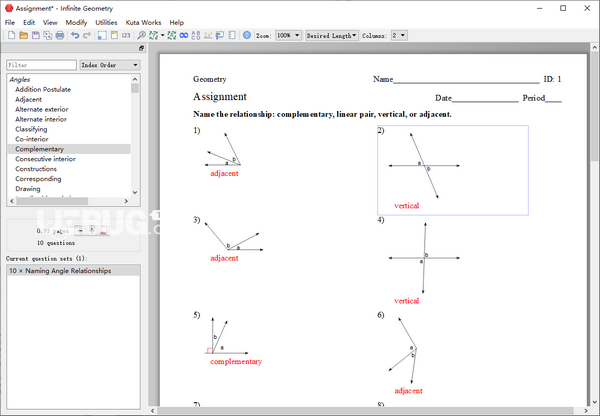Click the topic Filter input field

point(41,65)
